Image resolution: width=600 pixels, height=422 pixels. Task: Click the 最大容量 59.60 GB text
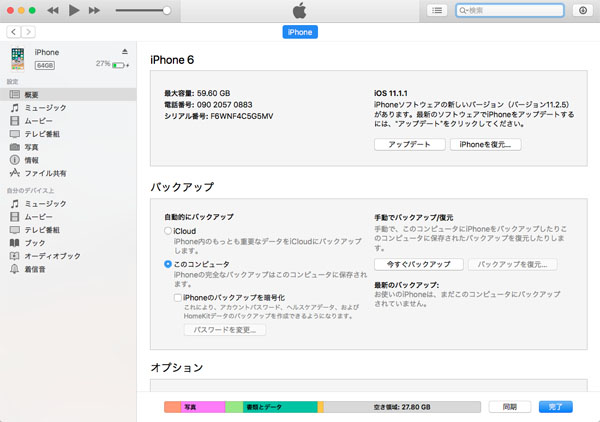(197, 93)
